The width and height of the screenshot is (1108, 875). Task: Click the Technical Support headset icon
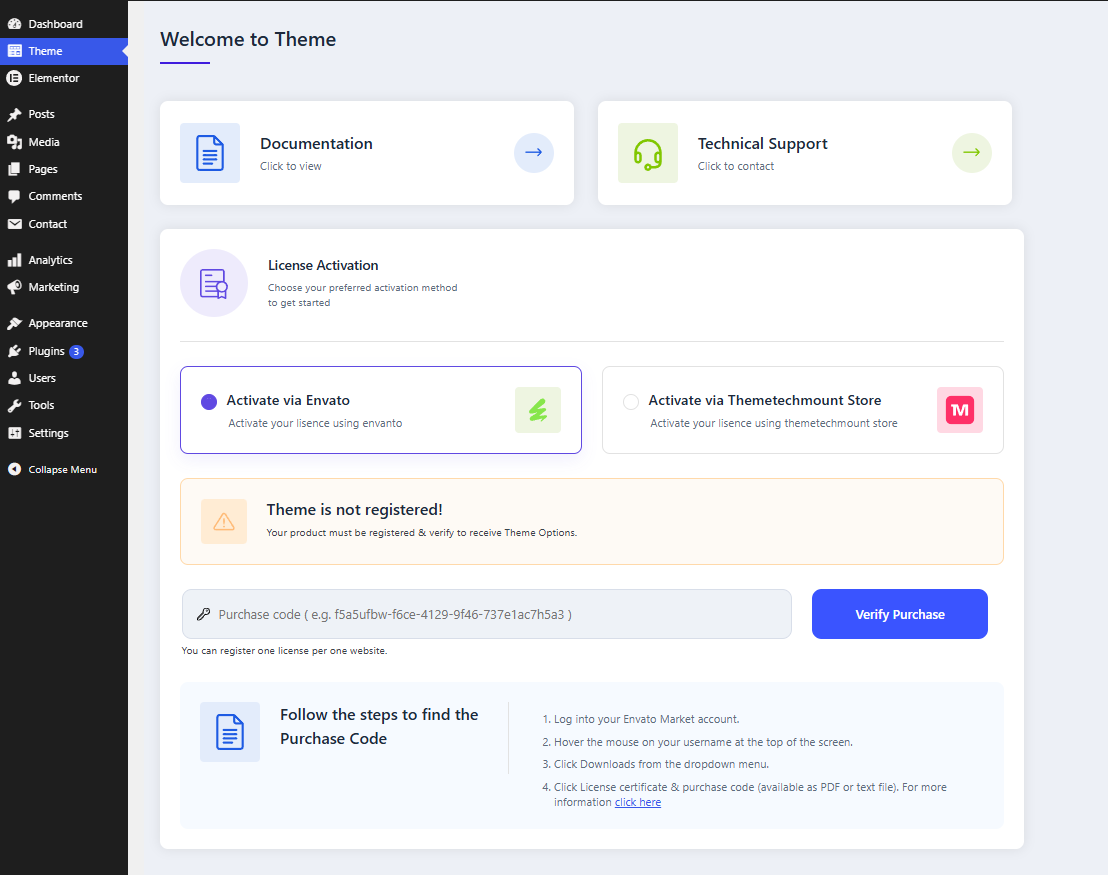point(648,153)
